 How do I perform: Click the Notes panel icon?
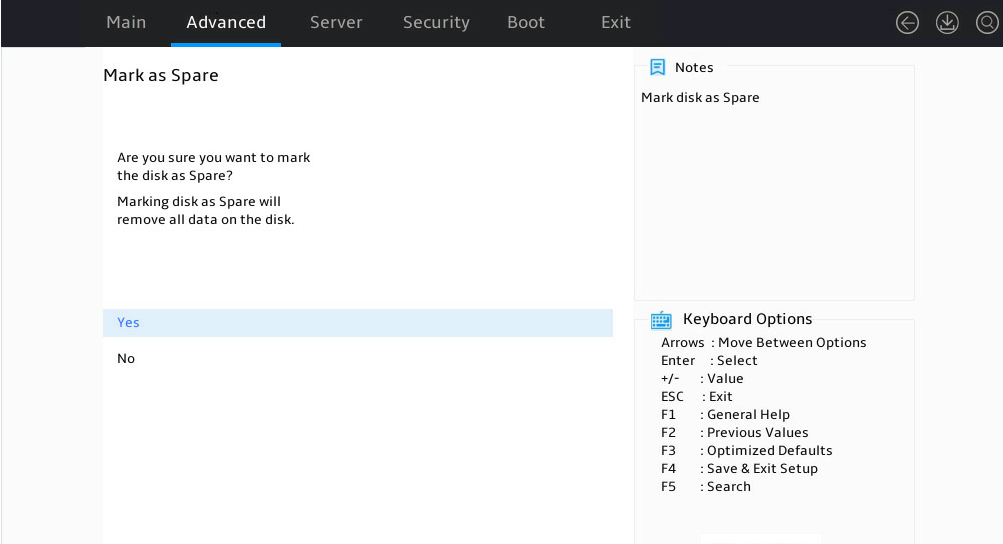[658, 67]
